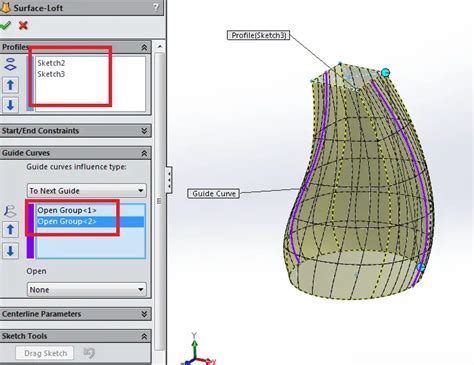The width and height of the screenshot is (474, 365).
Task: Click the Profiles selection icon
Action: click(10, 65)
